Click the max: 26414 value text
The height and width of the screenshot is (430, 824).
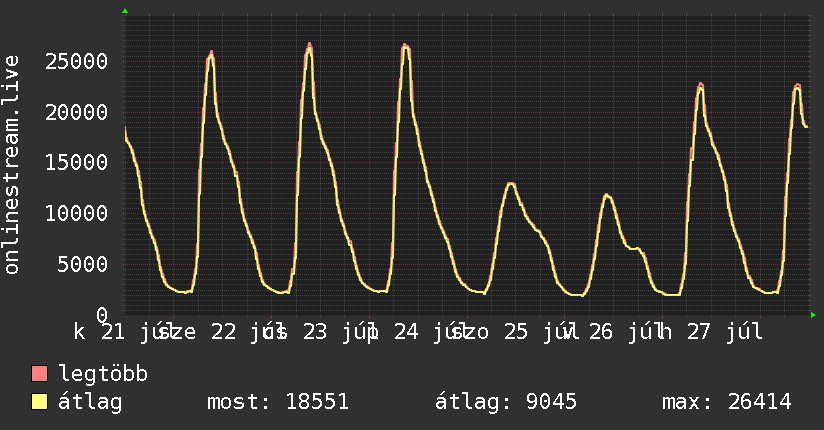pos(727,402)
